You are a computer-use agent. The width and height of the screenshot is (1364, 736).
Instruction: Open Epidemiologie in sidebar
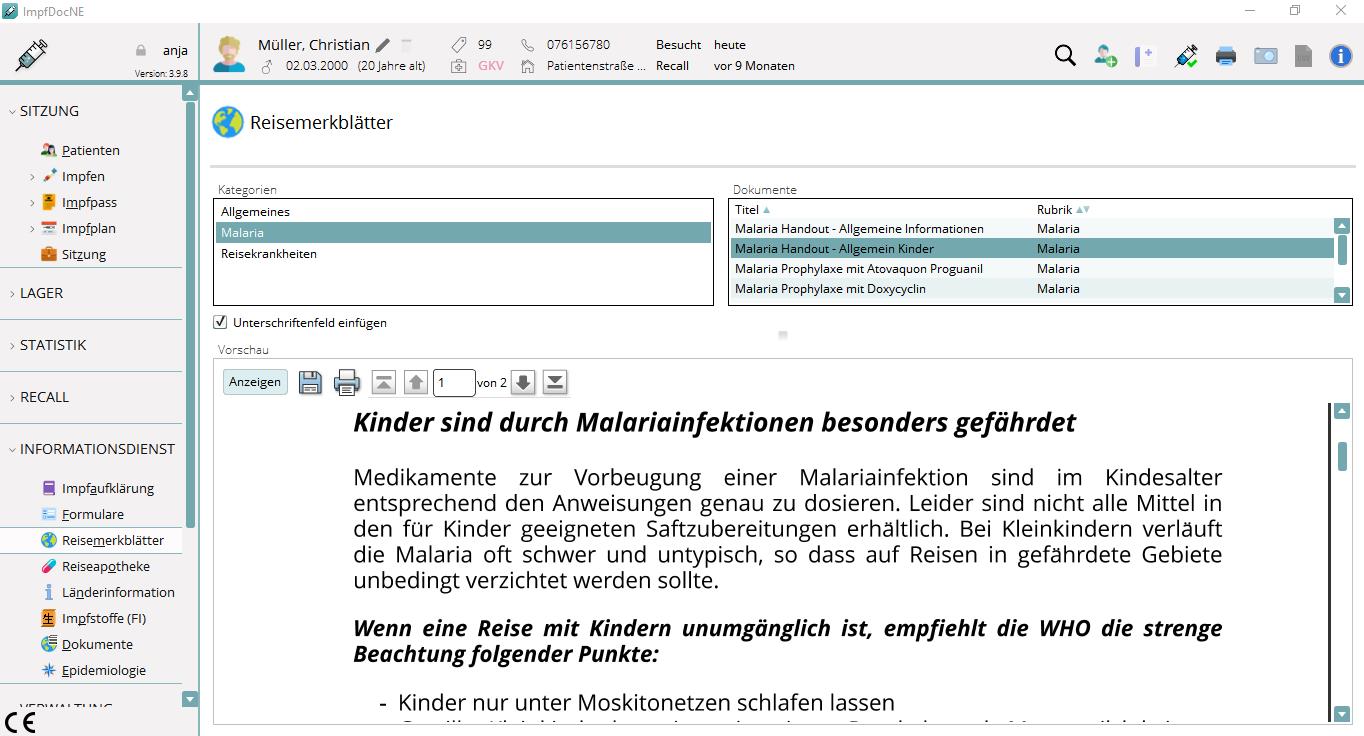(104, 670)
